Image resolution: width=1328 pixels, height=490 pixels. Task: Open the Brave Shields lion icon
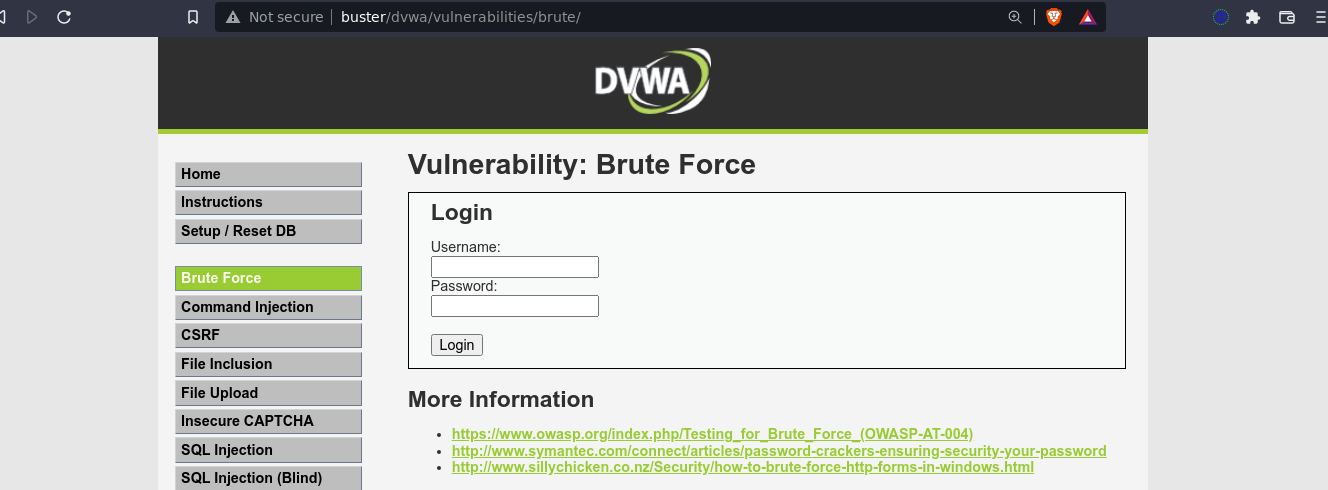pos(1053,17)
